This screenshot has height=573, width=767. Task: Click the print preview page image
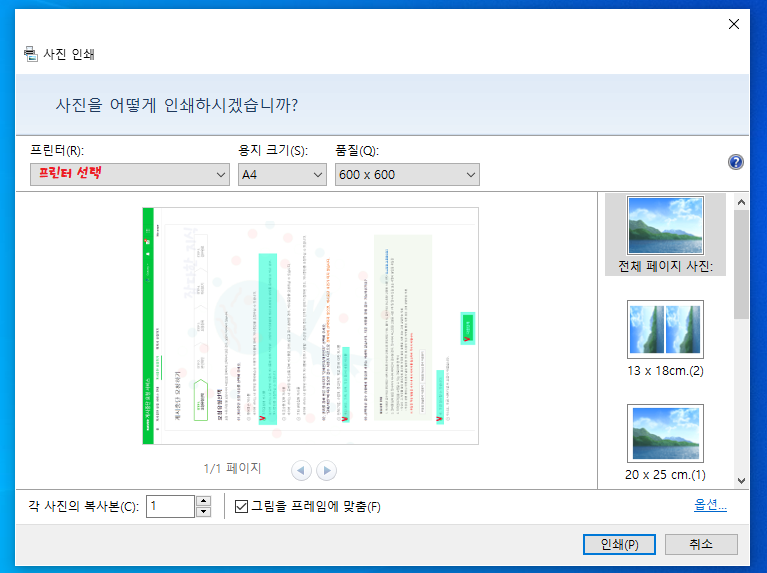coord(311,326)
